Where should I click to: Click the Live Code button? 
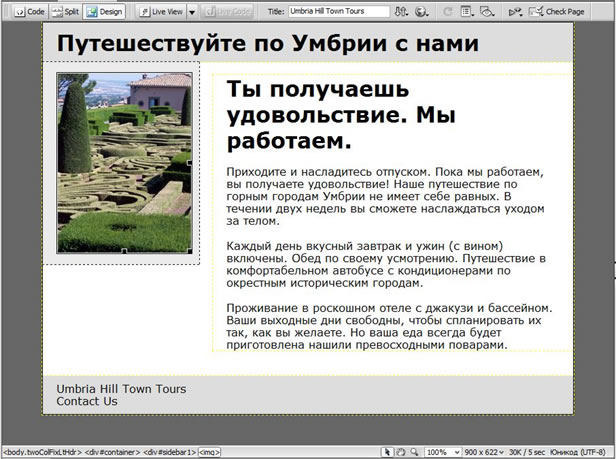tap(227, 12)
